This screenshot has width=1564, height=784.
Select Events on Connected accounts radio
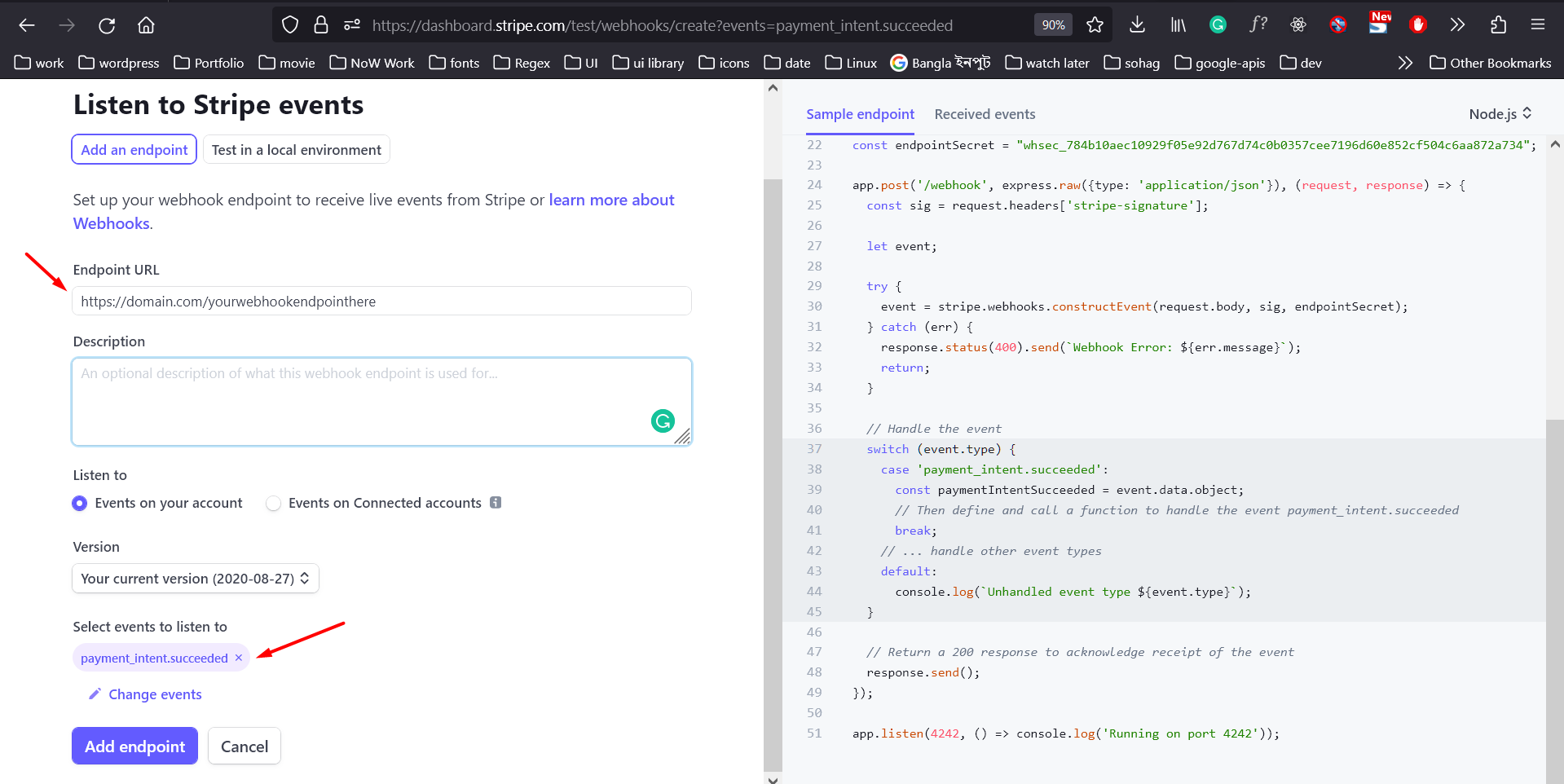point(274,504)
